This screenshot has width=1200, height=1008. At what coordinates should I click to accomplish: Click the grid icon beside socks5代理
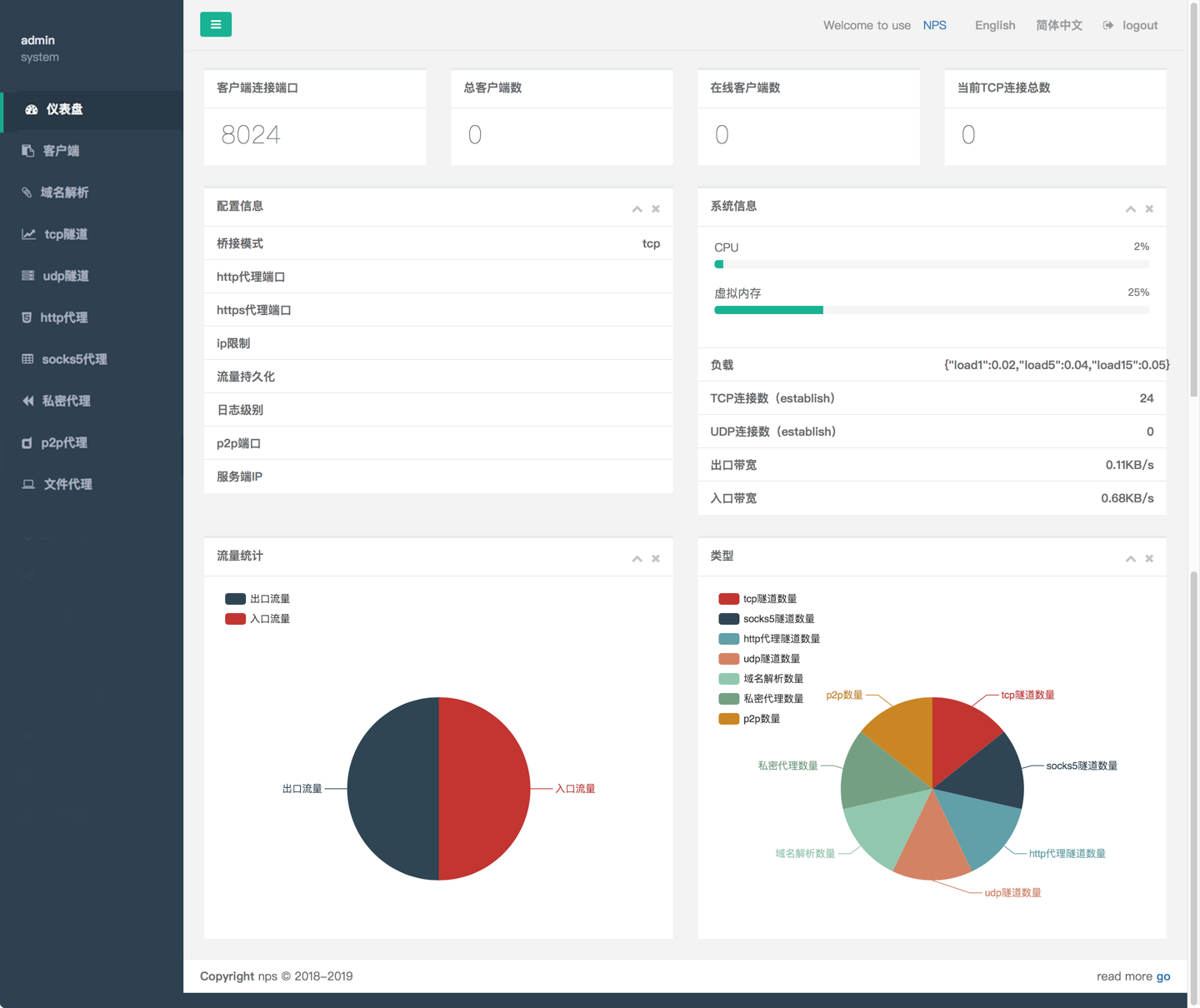(27, 359)
